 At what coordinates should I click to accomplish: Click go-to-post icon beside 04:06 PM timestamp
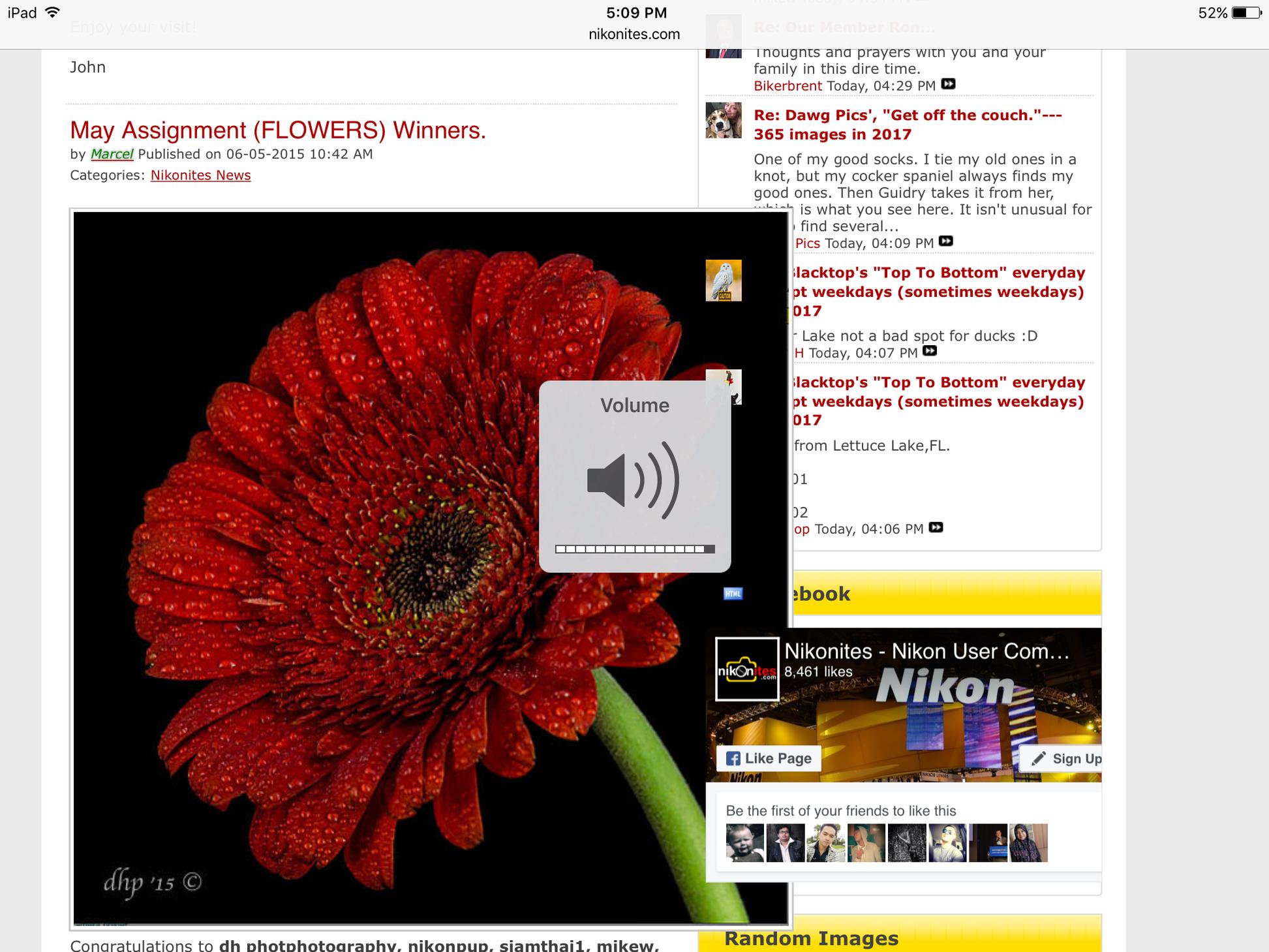click(936, 527)
